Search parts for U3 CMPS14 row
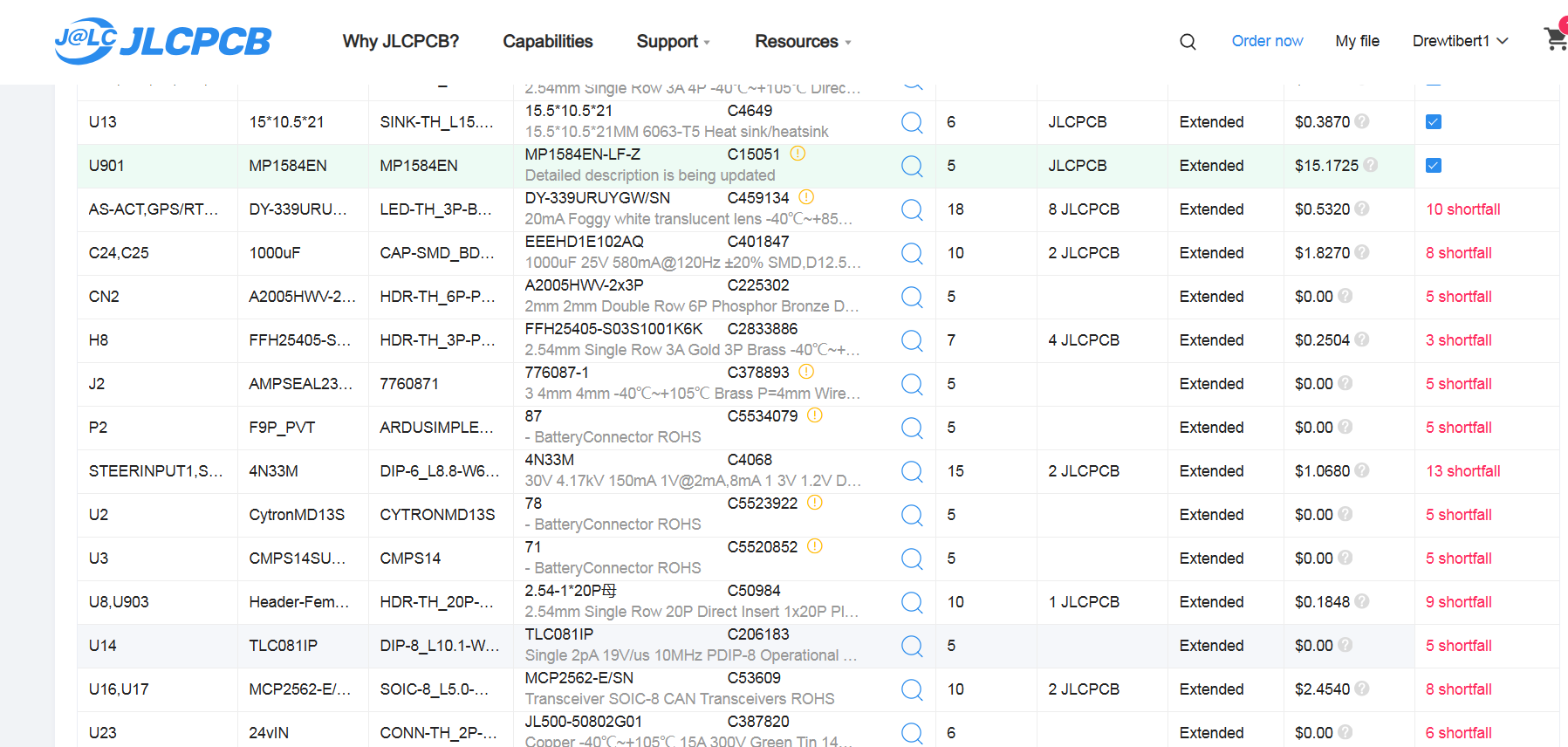 pyautogui.click(x=912, y=559)
